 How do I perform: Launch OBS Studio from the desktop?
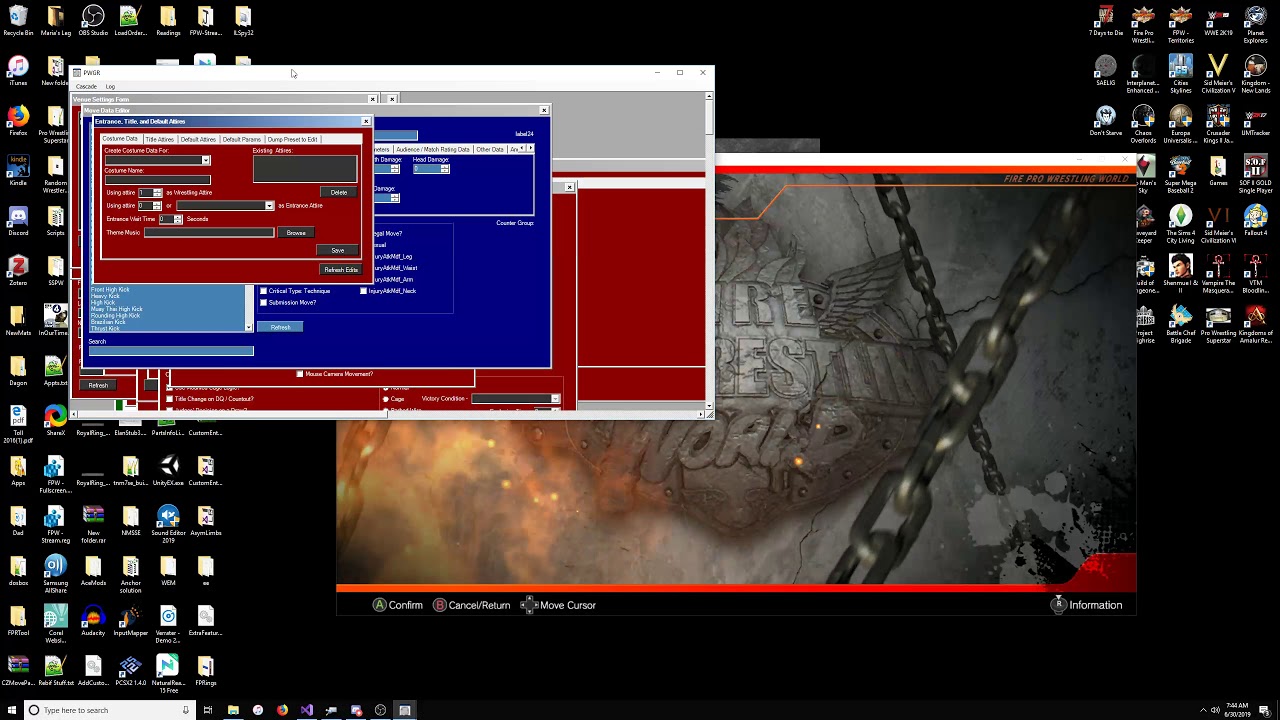pyautogui.click(x=93, y=21)
